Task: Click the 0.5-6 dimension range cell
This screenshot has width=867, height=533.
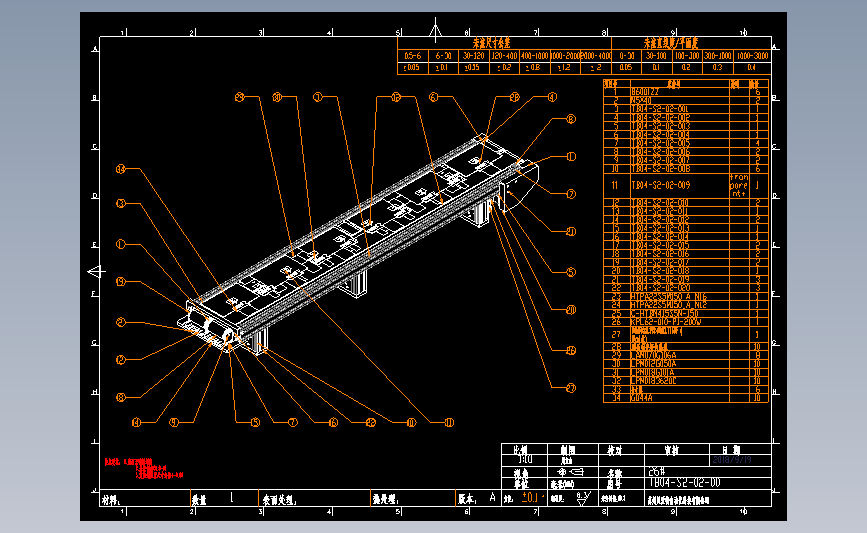Action: (x=412, y=56)
